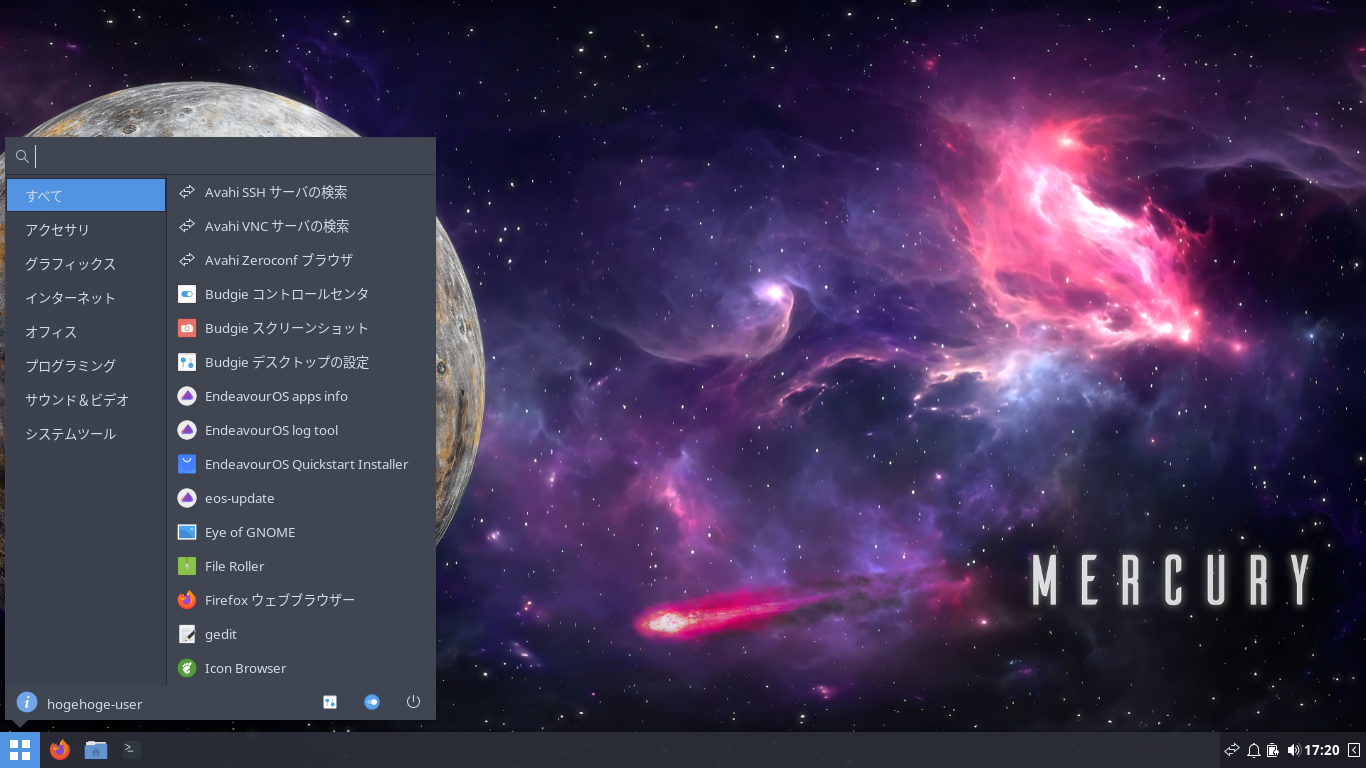
Task: Focus the application search field
Action: click(220, 156)
